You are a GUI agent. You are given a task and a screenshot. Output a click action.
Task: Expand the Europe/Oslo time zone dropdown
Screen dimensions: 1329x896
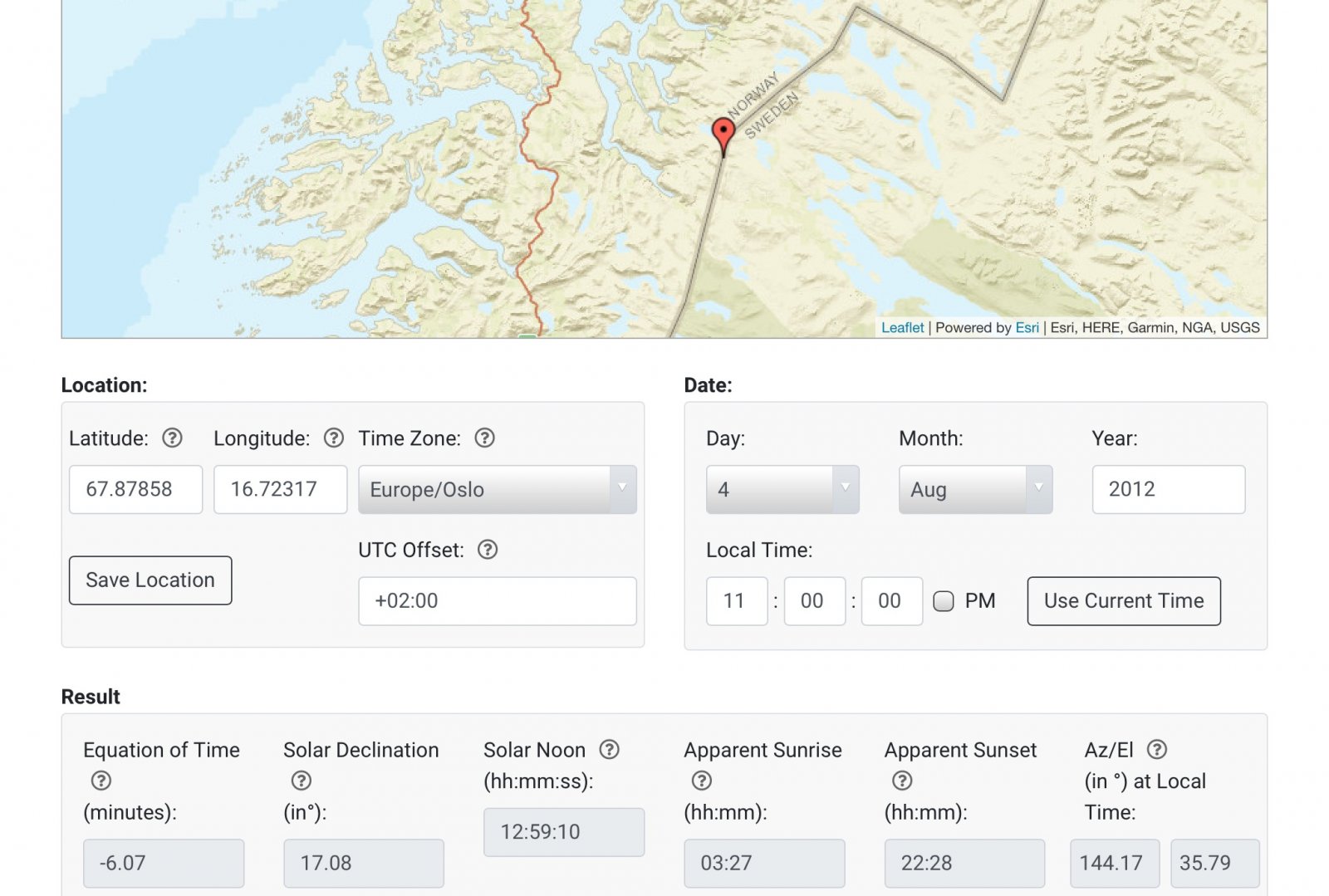(x=497, y=489)
